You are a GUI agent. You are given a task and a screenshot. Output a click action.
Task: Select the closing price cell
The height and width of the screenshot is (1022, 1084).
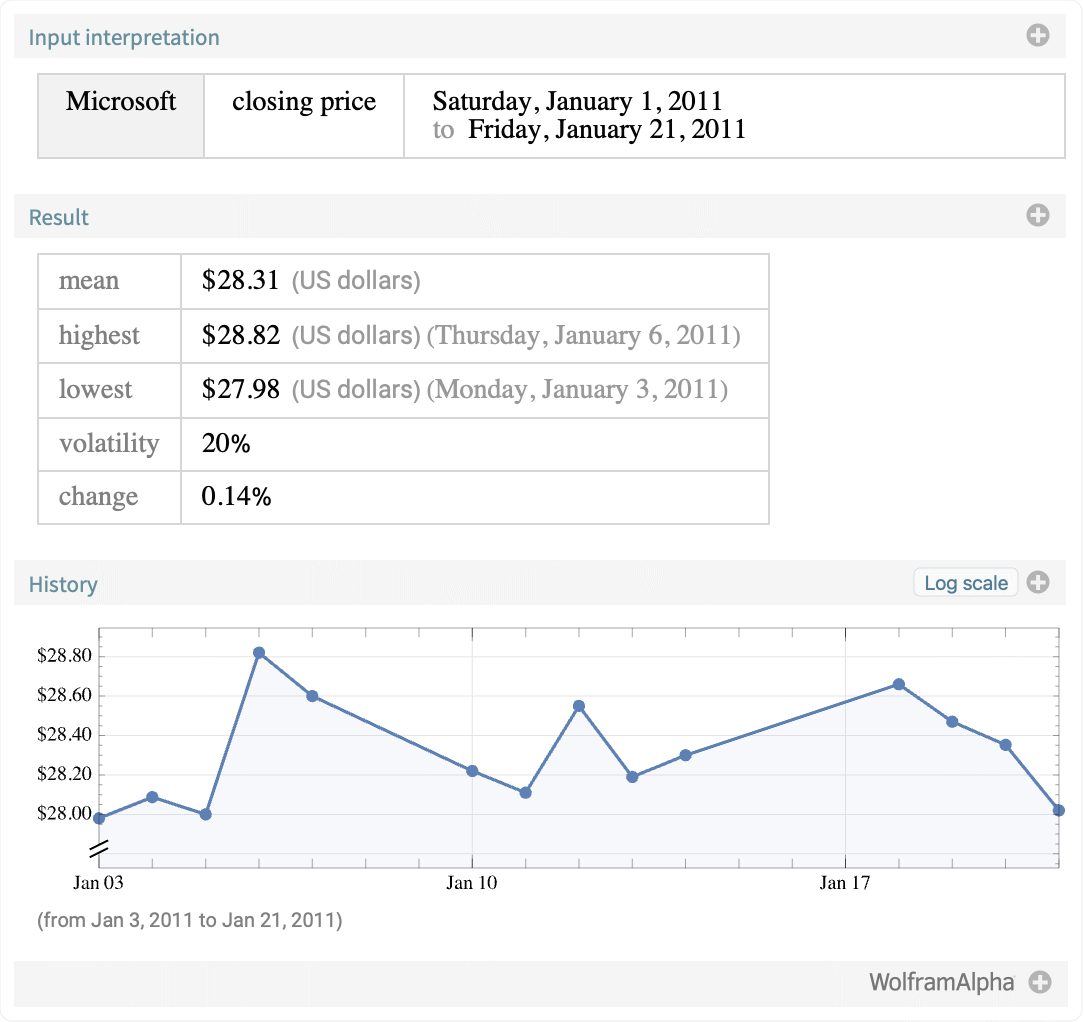pos(304,102)
